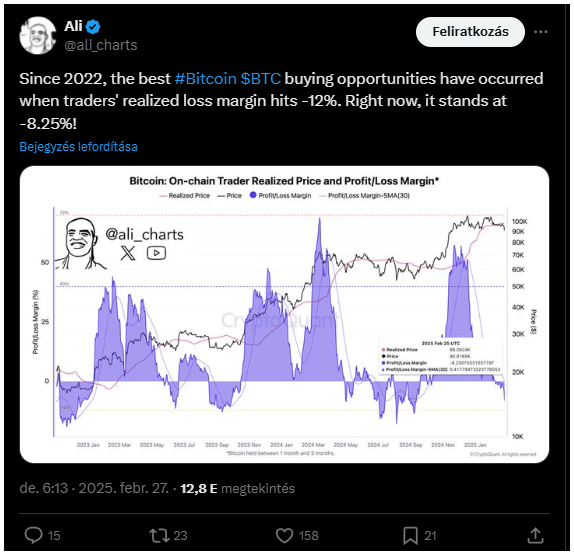Click the 12,8 E megtekintés view count
The height and width of the screenshot is (555, 574).
[238, 488]
